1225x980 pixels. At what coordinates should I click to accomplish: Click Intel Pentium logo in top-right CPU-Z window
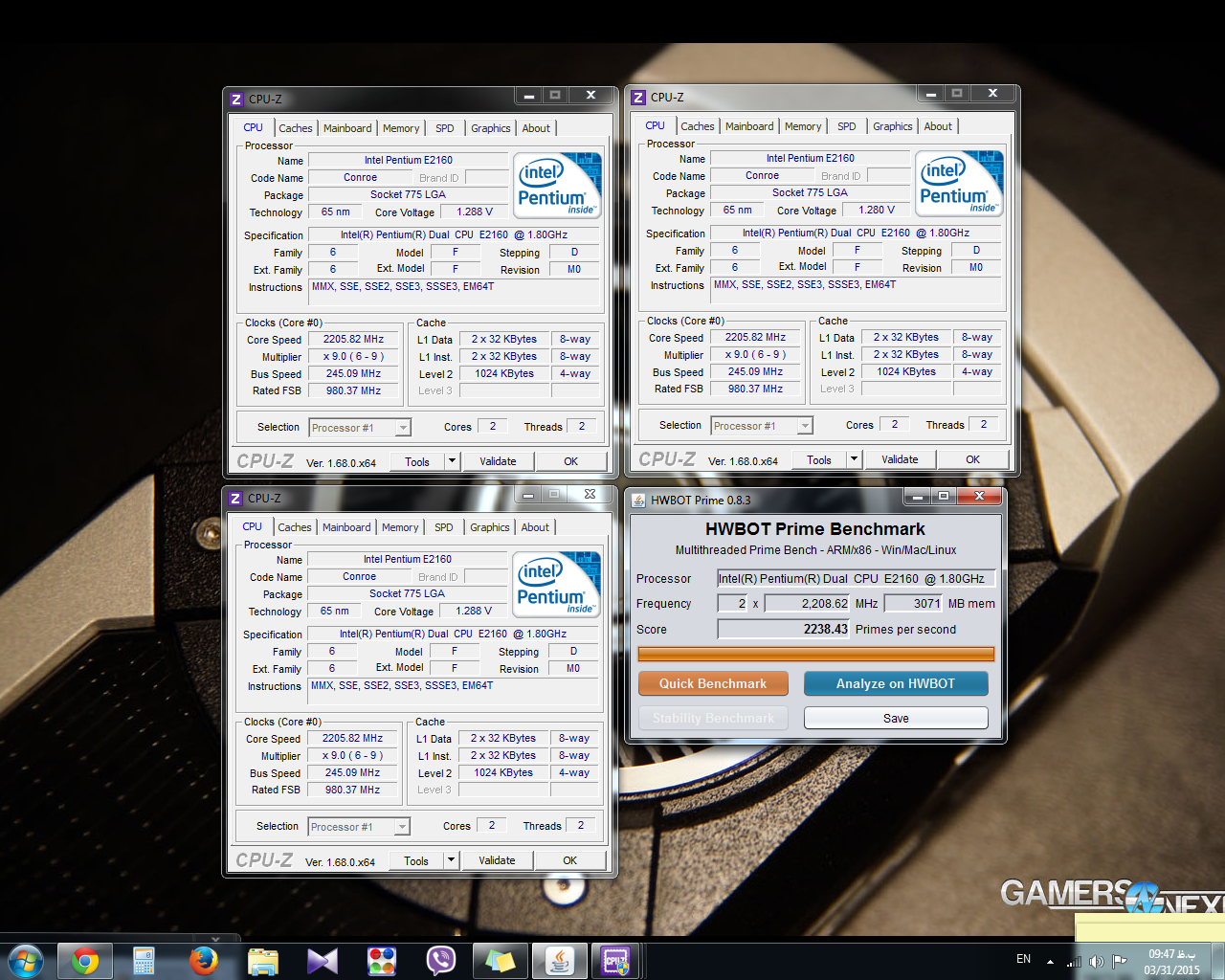[960, 184]
